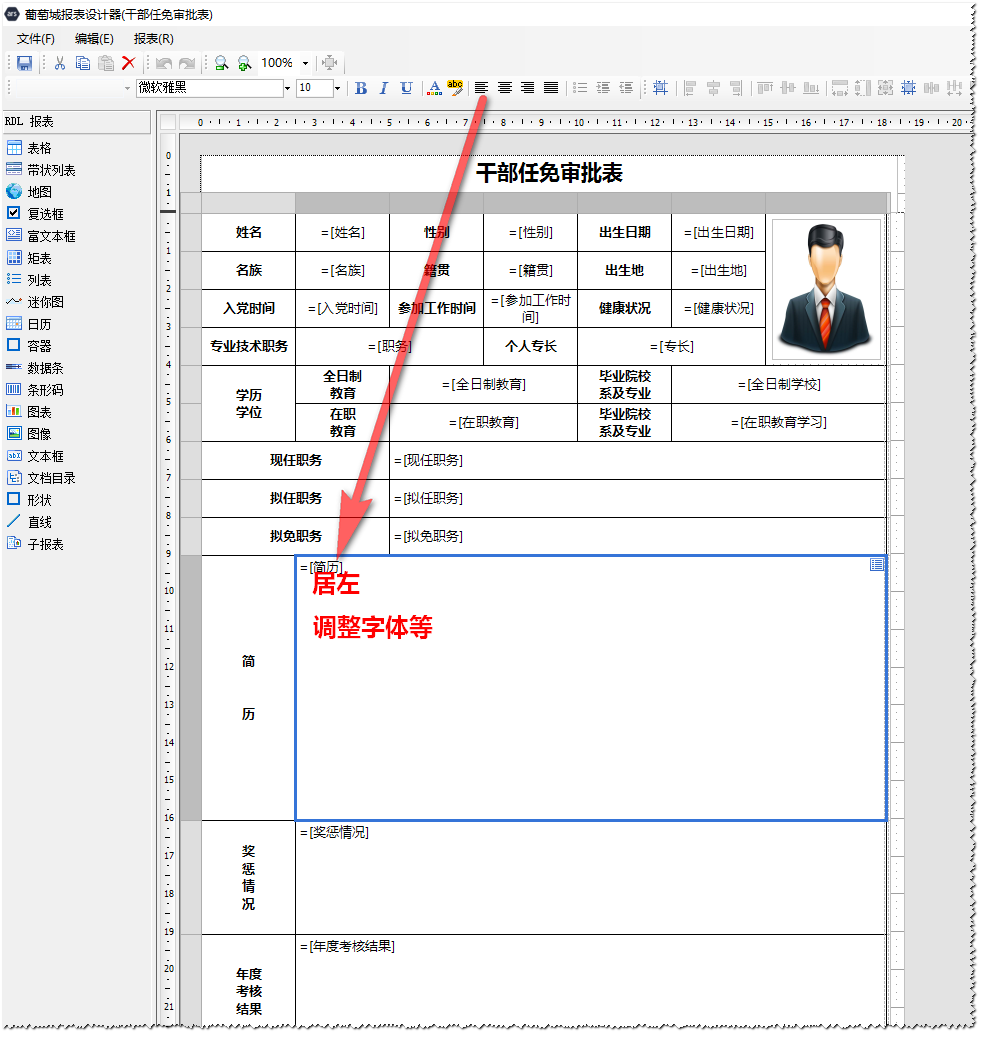Click the decrease indent icon
Viewport: 985px width, 1038px height.
point(626,88)
